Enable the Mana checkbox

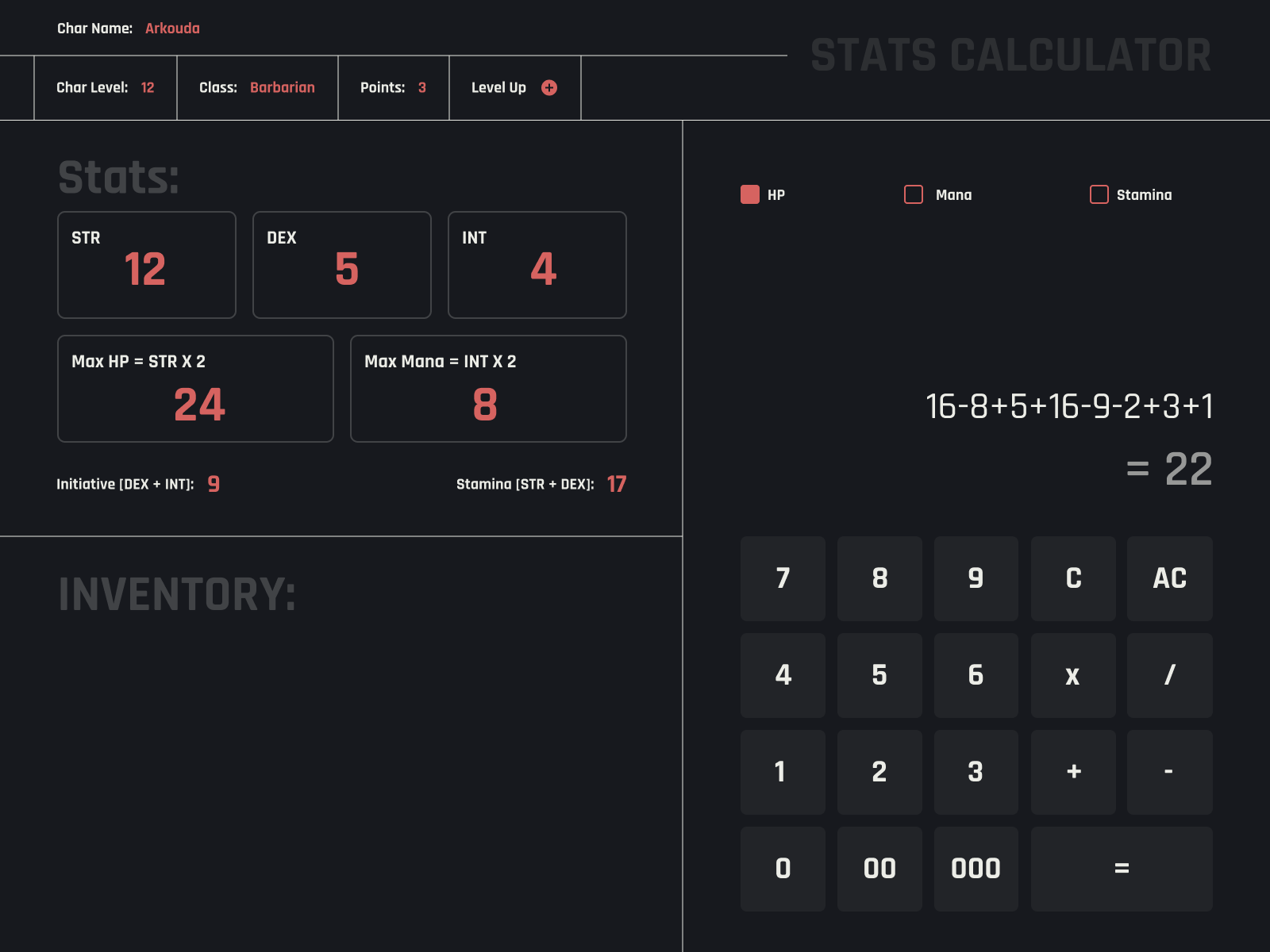point(914,194)
